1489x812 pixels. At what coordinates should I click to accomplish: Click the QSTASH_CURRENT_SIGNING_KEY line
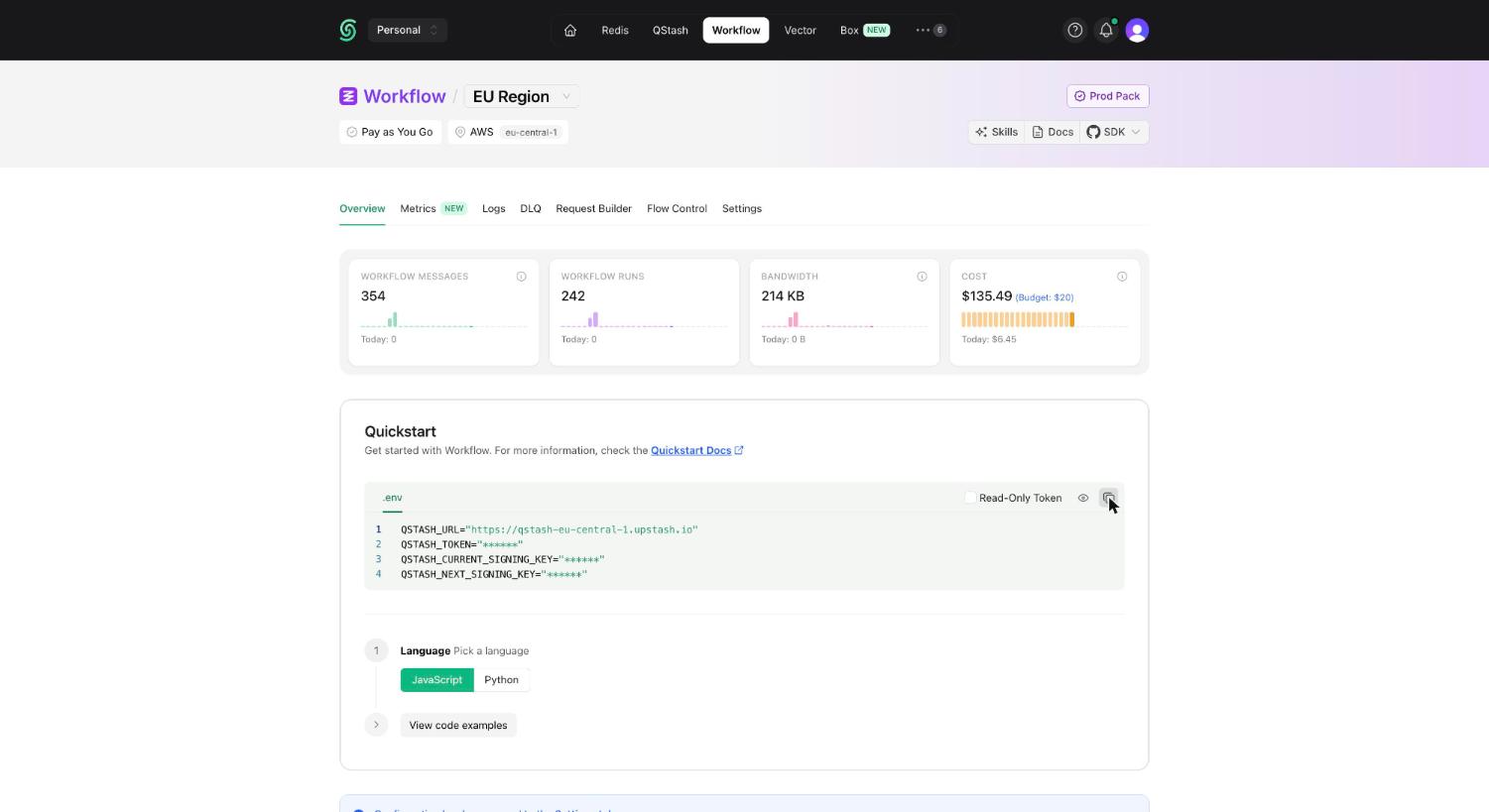coord(503,559)
